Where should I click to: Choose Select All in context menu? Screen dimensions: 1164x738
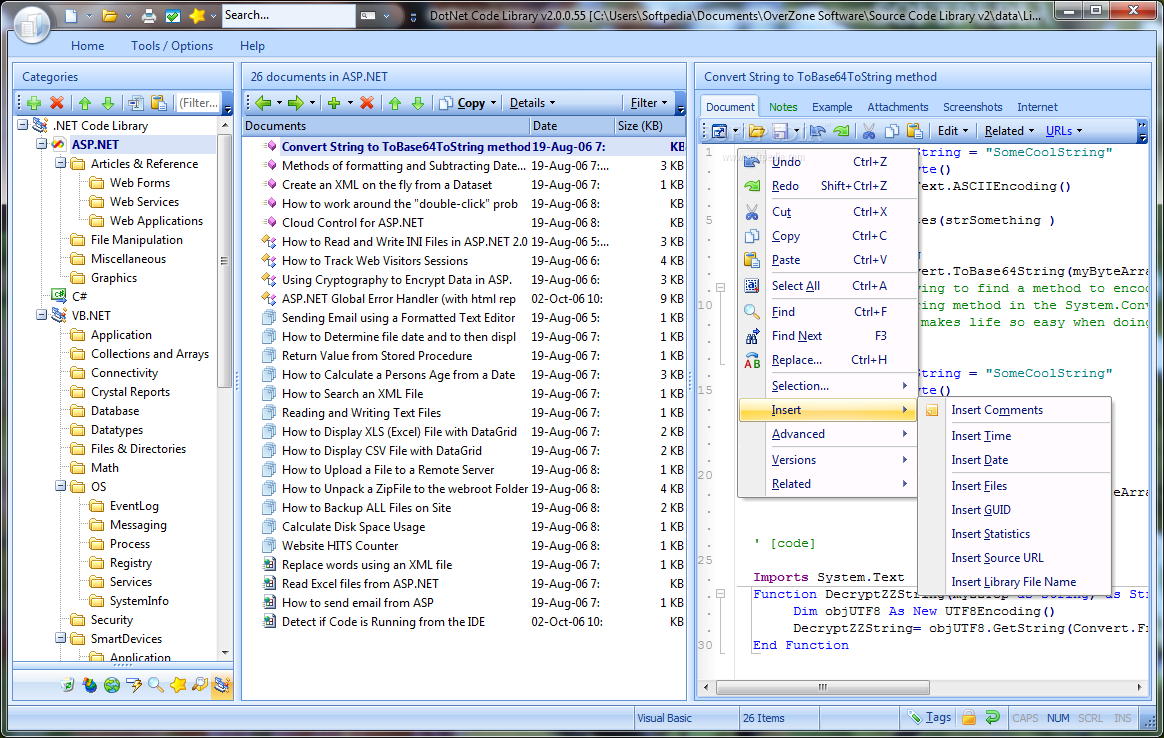pyautogui.click(x=828, y=286)
